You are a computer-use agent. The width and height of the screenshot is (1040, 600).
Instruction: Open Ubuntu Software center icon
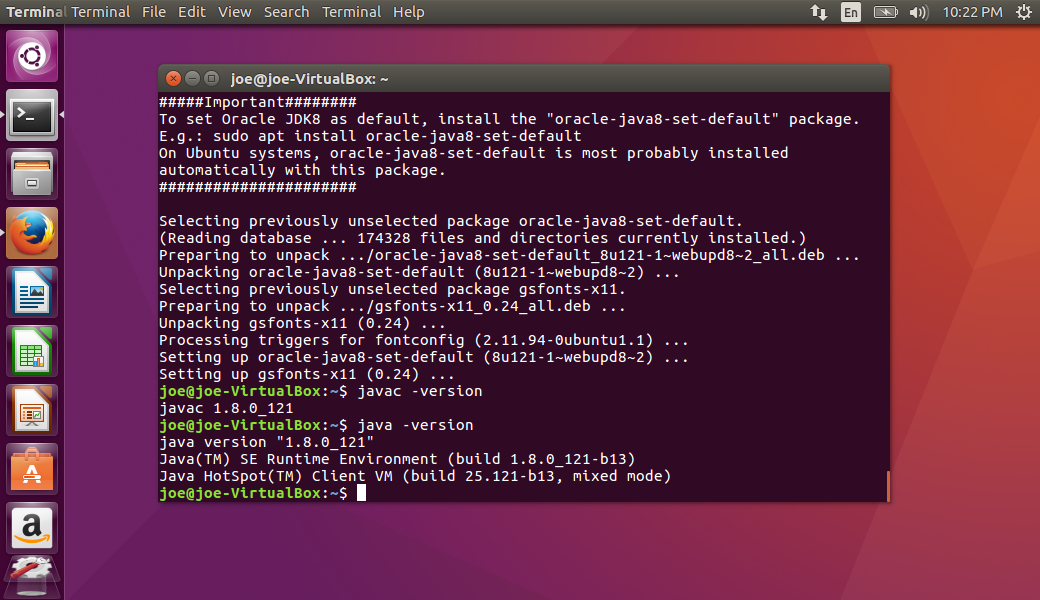[32, 469]
